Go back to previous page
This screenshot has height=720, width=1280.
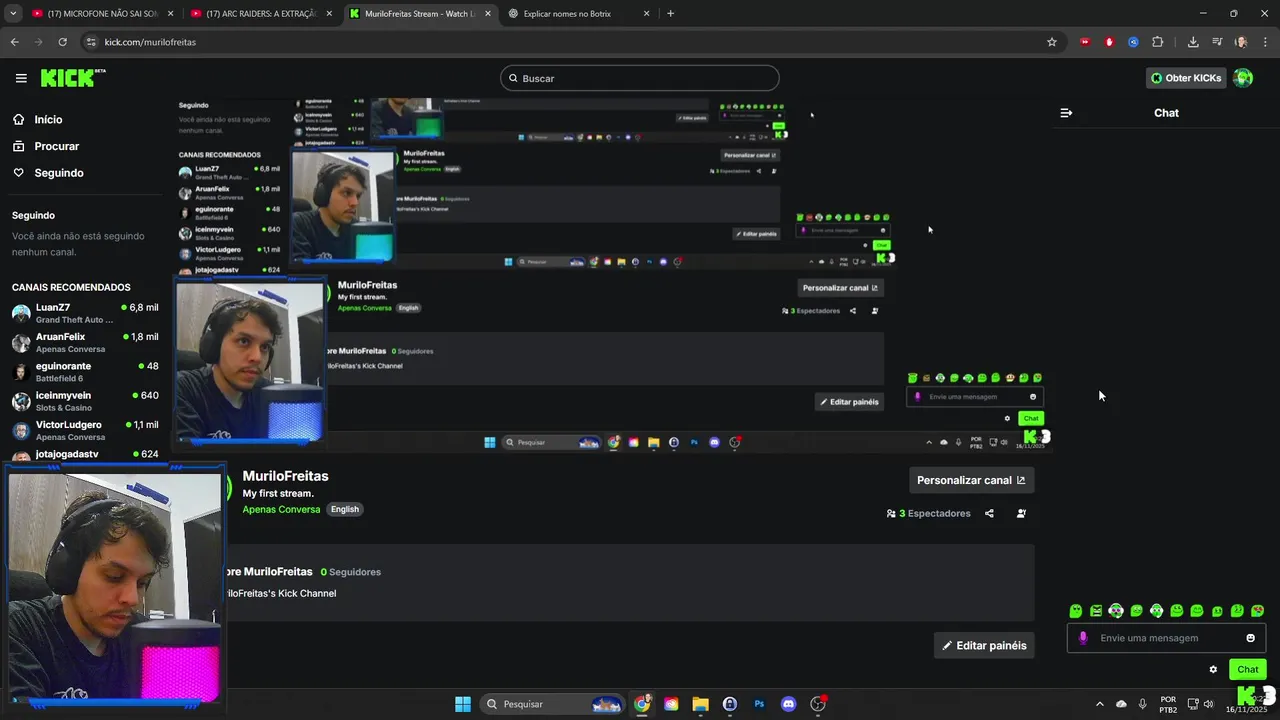tap(14, 42)
